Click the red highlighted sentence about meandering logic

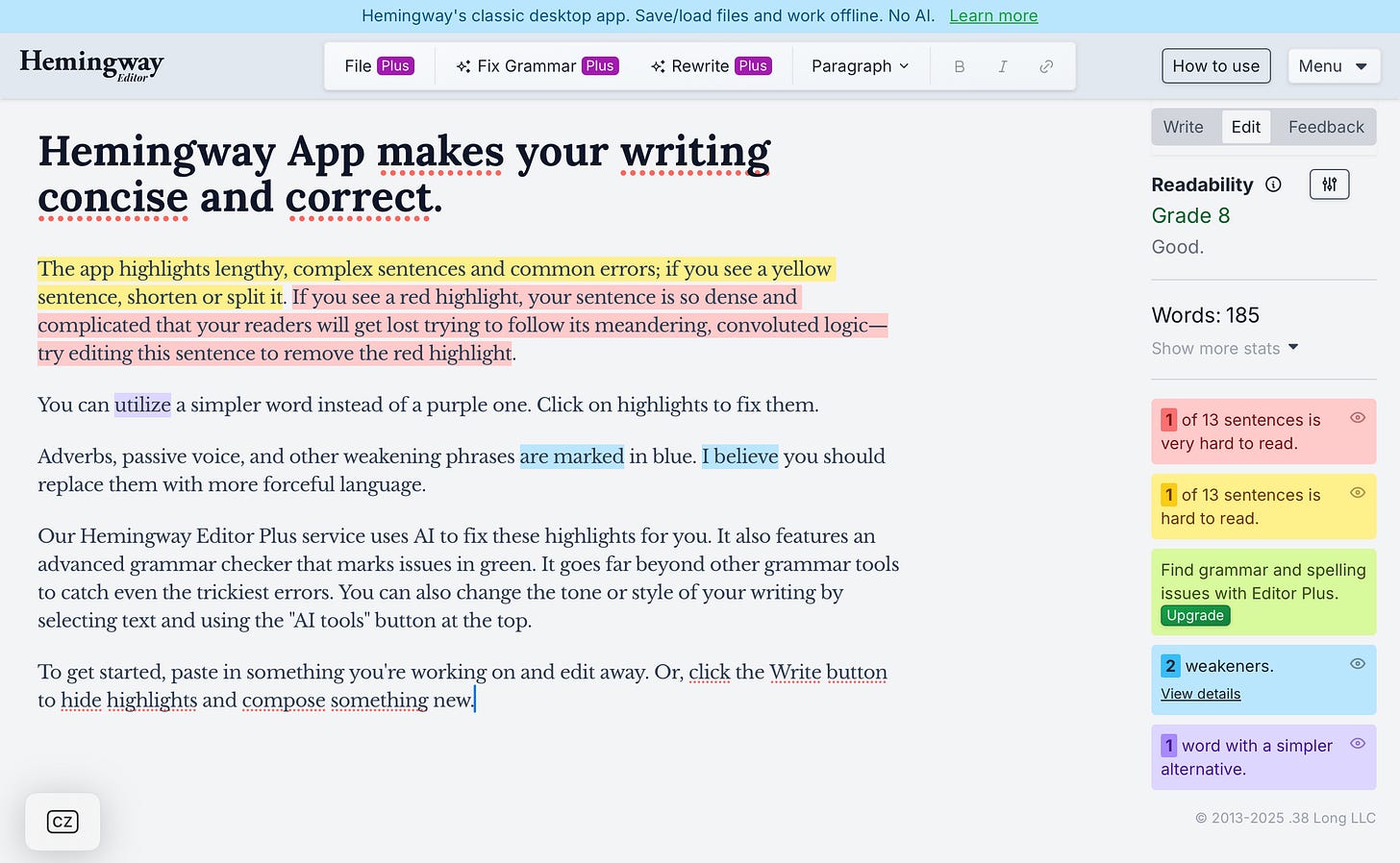[x=462, y=325]
